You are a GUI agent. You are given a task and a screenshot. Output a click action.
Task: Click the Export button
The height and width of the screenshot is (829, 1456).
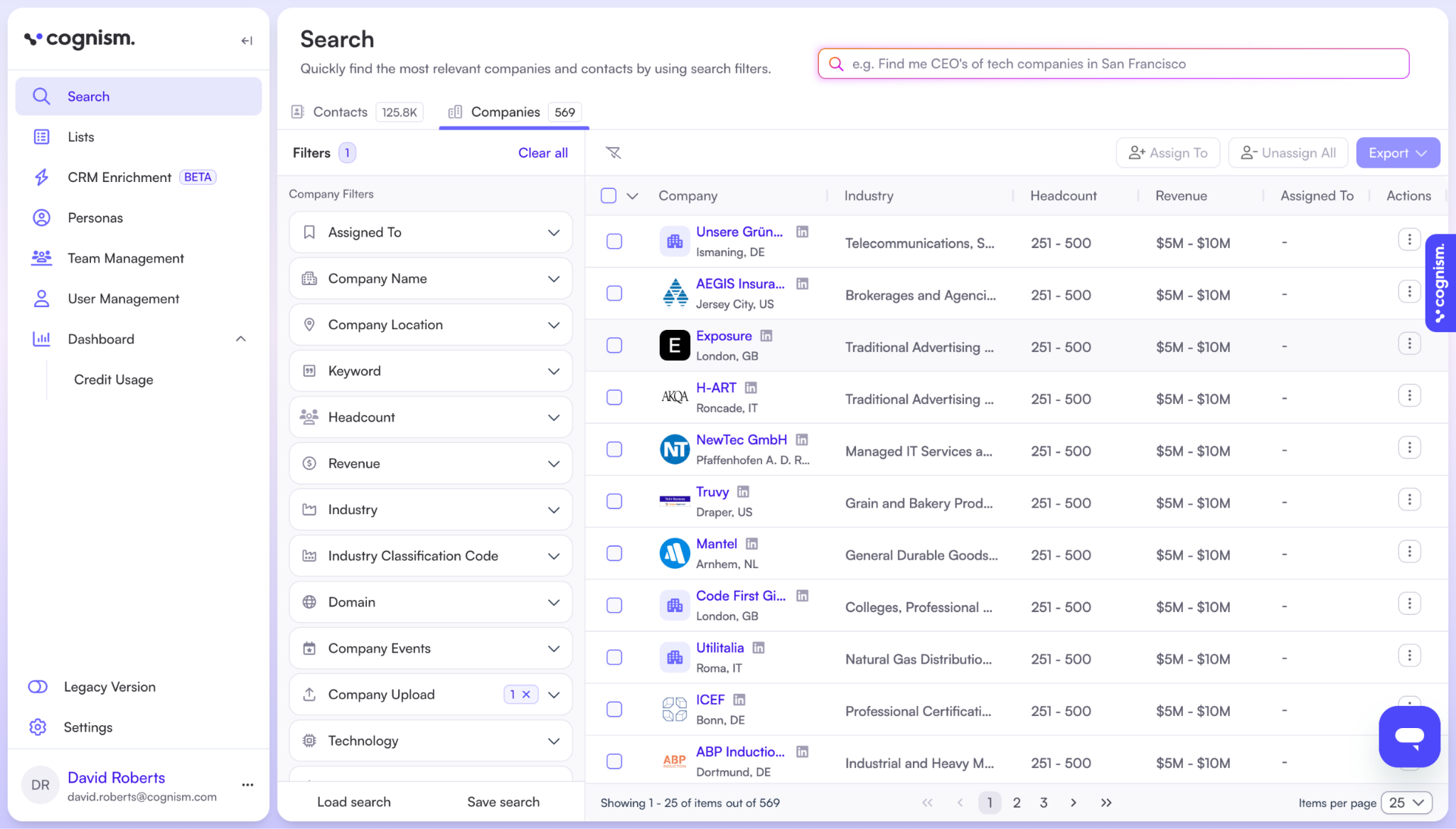[x=1398, y=153]
